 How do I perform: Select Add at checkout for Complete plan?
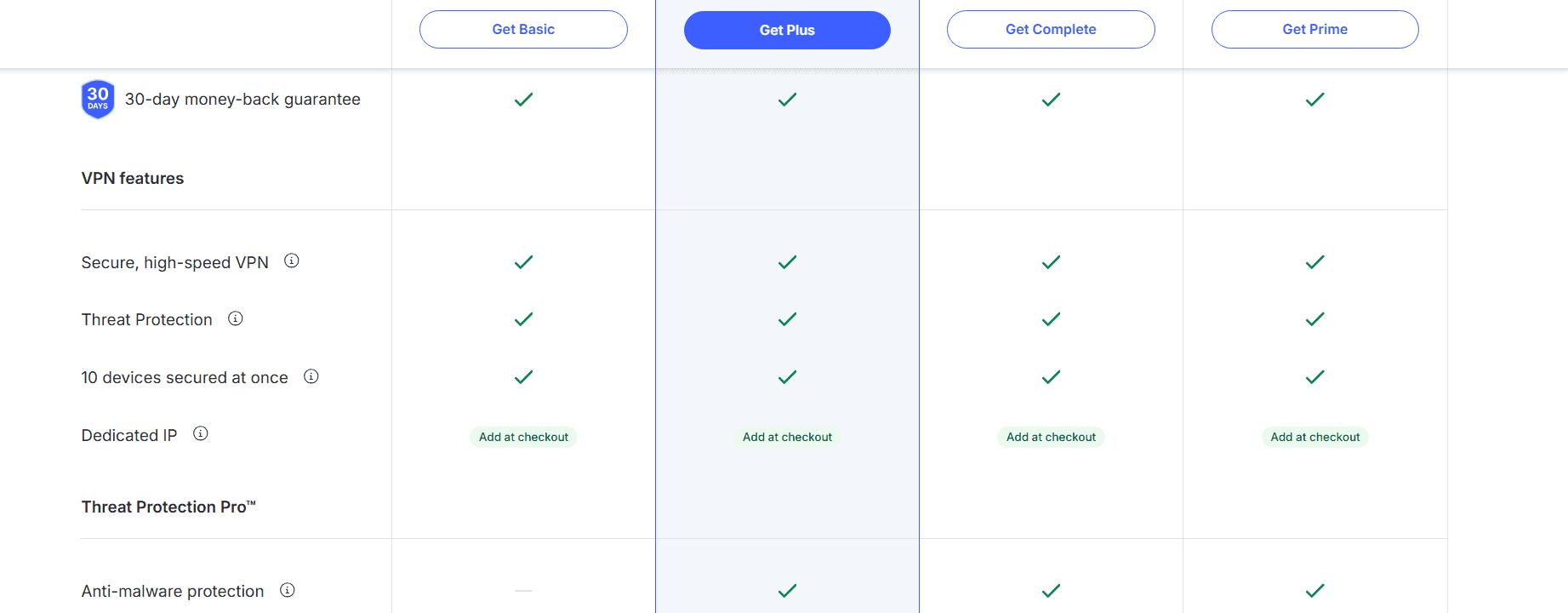pos(1051,437)
